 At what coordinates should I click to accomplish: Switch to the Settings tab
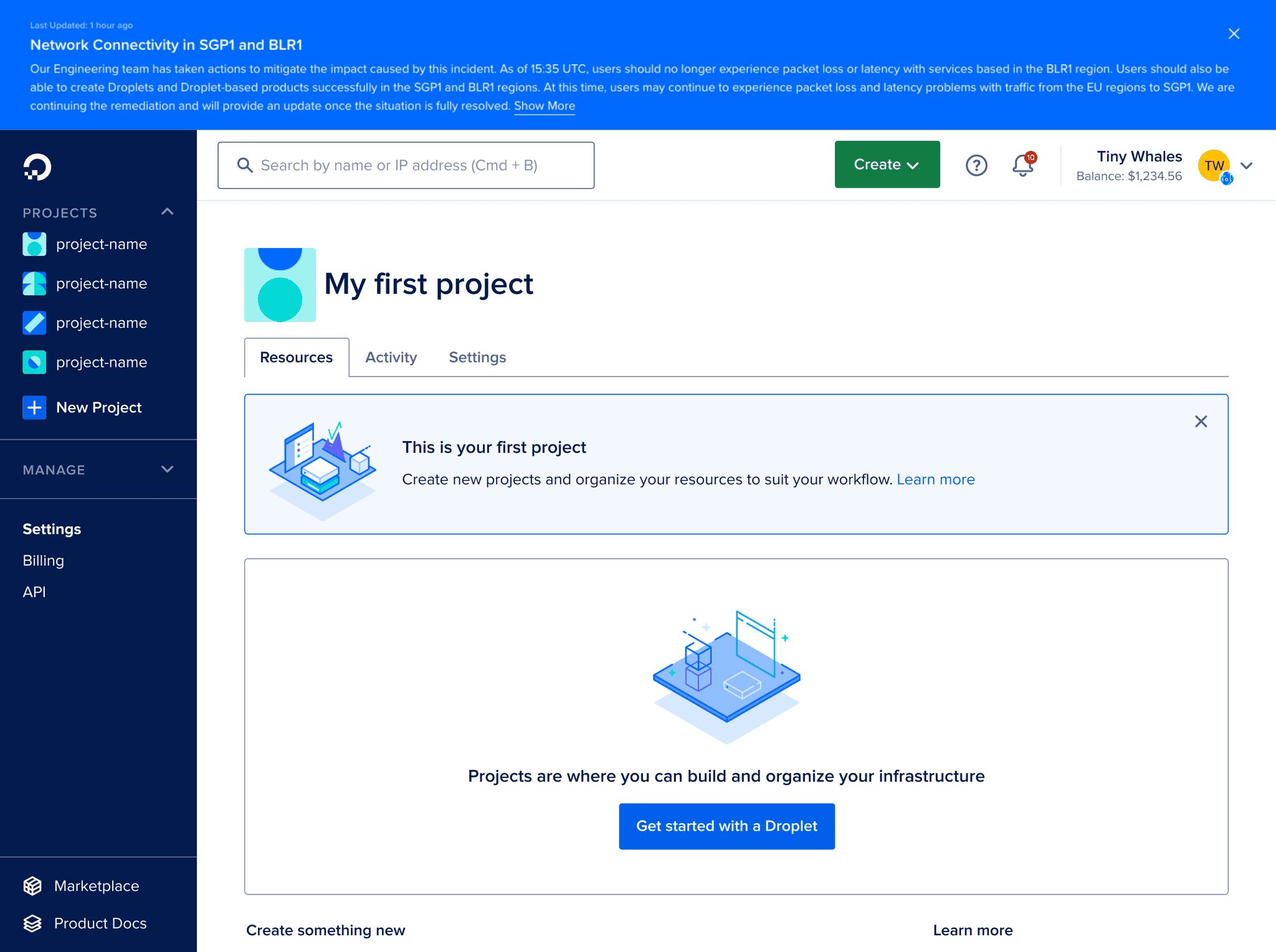[x=476, y=357]
